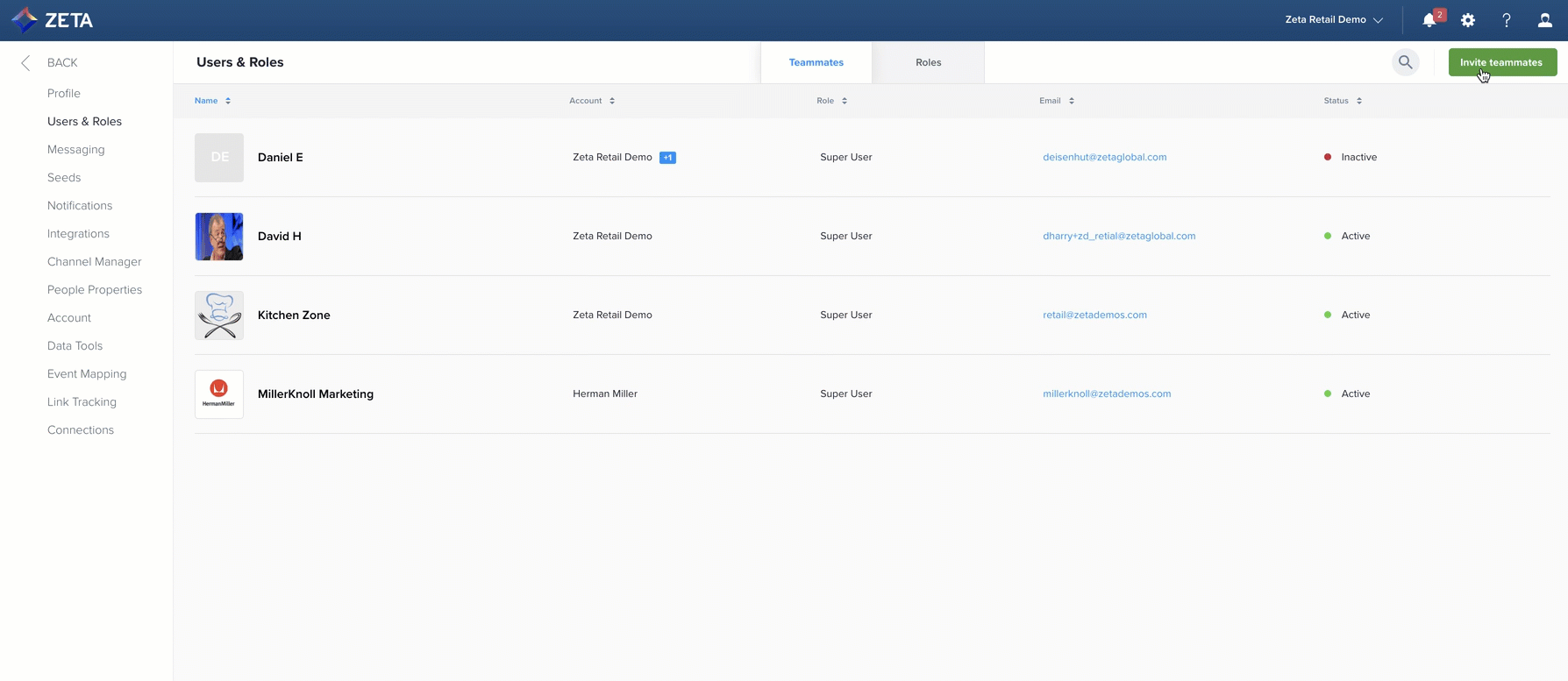The height and width of the screenshot is (681, 1568).
Task: Click the Zeta logo
Action: tap(53, 20)
